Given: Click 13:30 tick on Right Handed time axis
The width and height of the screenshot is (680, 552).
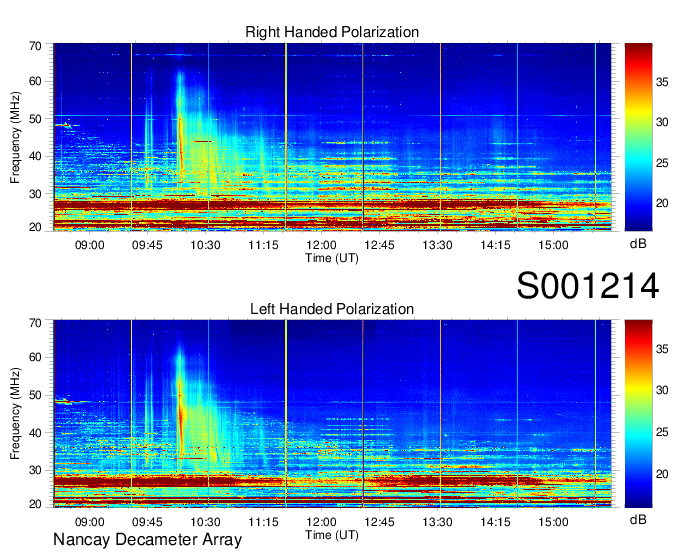Looking at the screenshot, I should point(438,245).
